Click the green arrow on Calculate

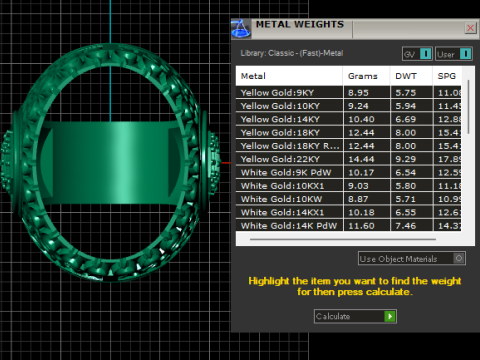[x=390, y=316]
